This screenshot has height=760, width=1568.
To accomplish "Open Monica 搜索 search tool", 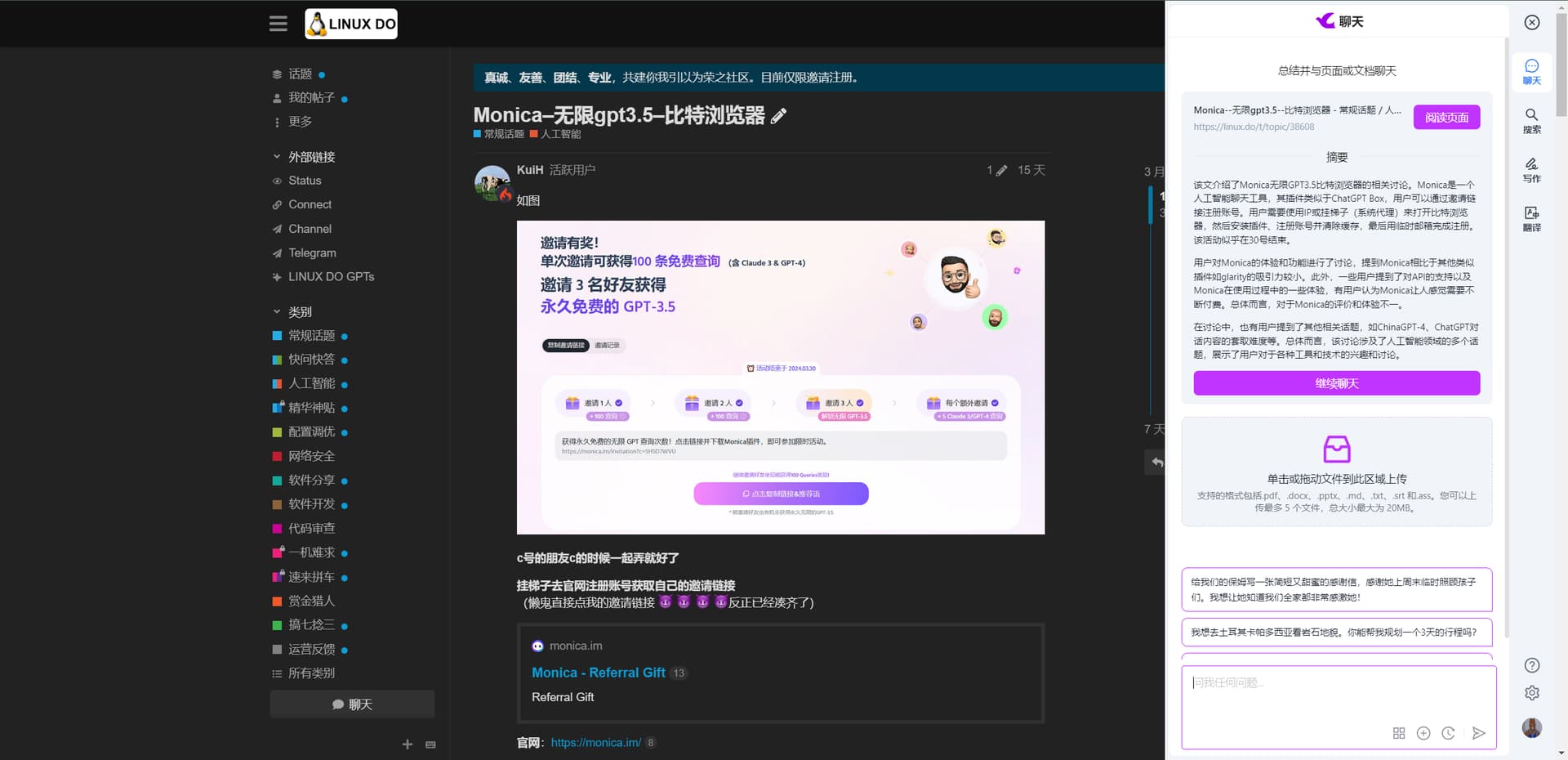I will click(x=1532, y=120).
